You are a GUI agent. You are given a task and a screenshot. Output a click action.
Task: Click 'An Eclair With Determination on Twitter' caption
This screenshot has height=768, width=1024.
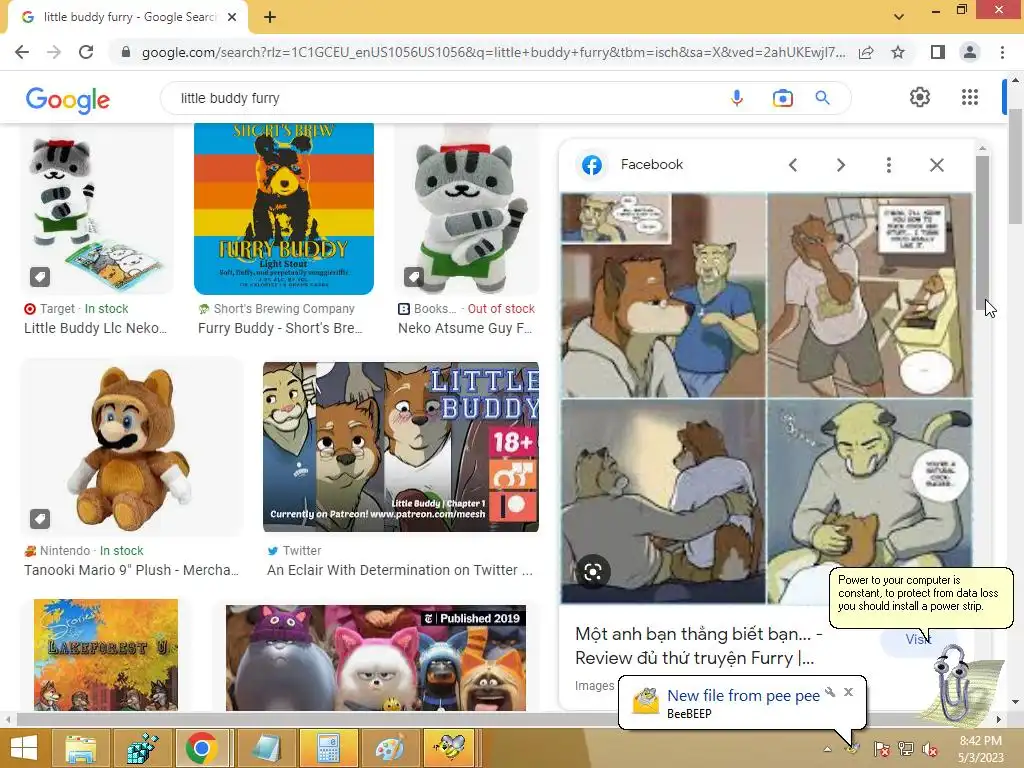coord(400,570)
